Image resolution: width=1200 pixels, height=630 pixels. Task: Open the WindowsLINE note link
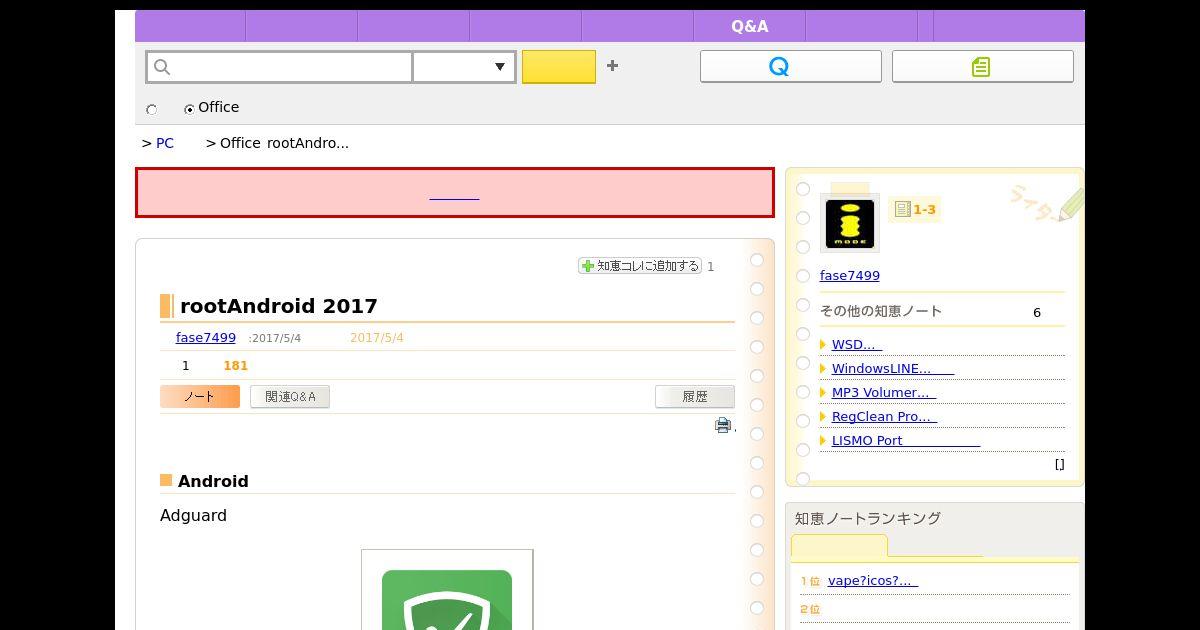[893, 369]
